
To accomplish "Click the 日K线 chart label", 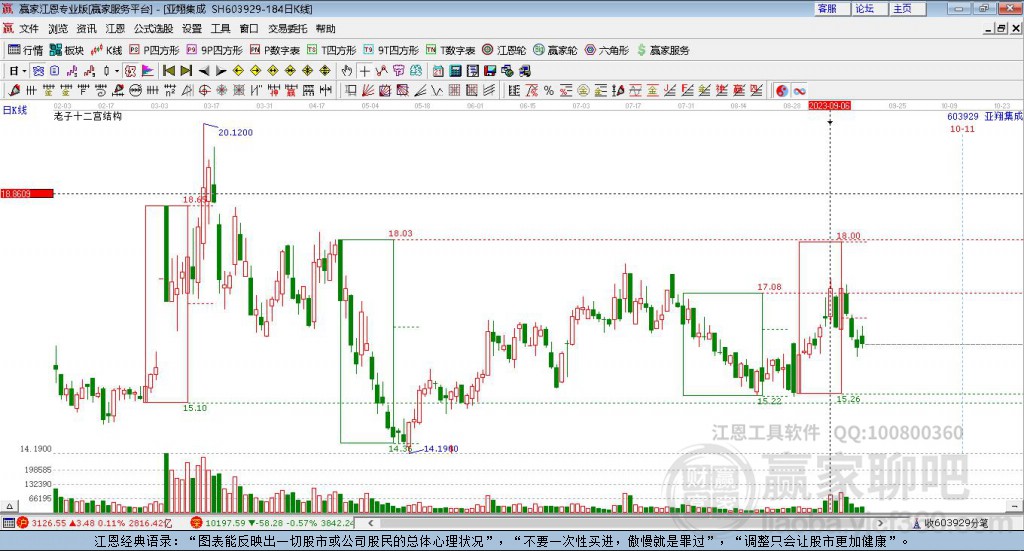I will tap(14, 110).
